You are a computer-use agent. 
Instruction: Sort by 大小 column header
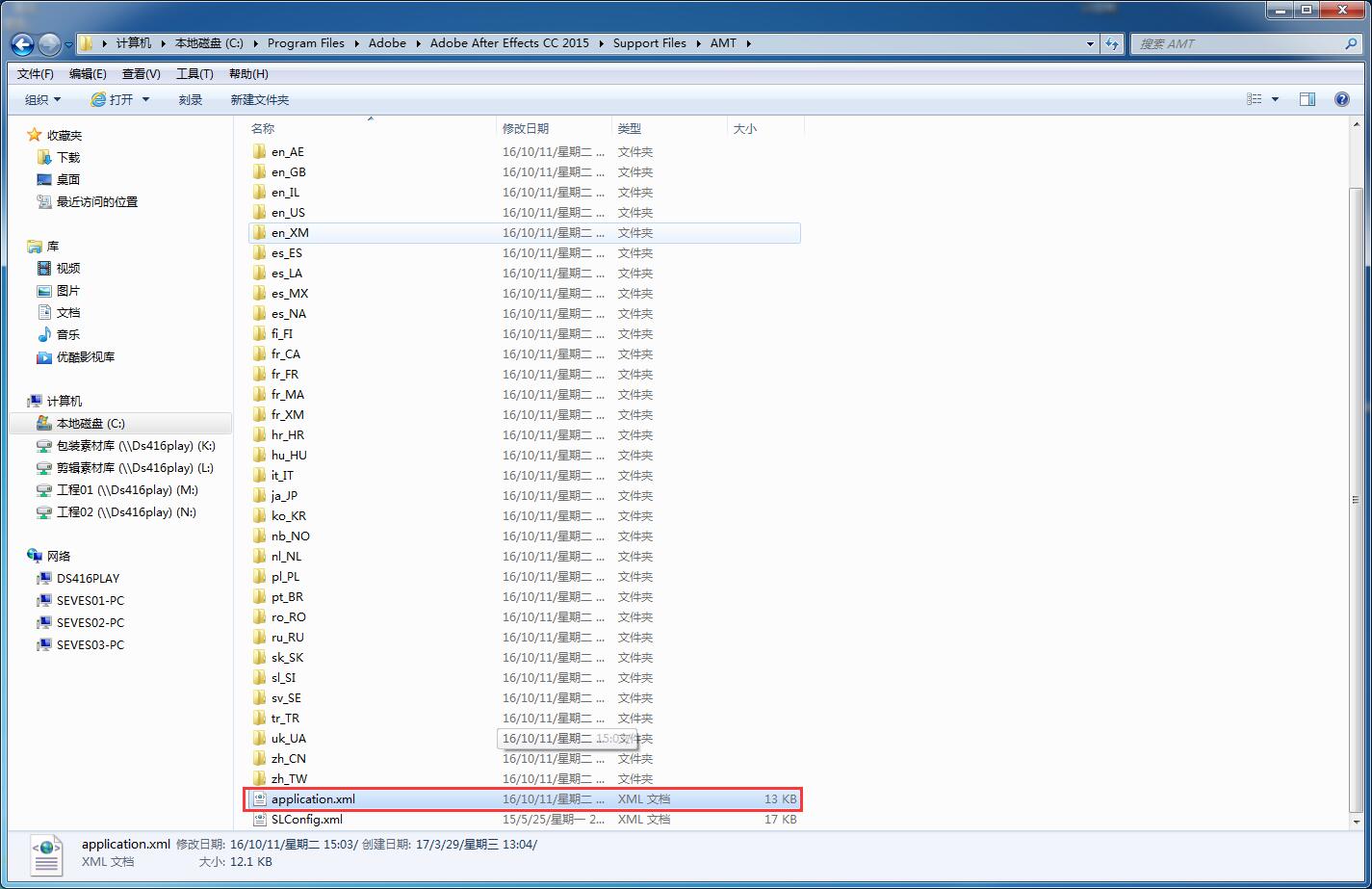[765, 128]
